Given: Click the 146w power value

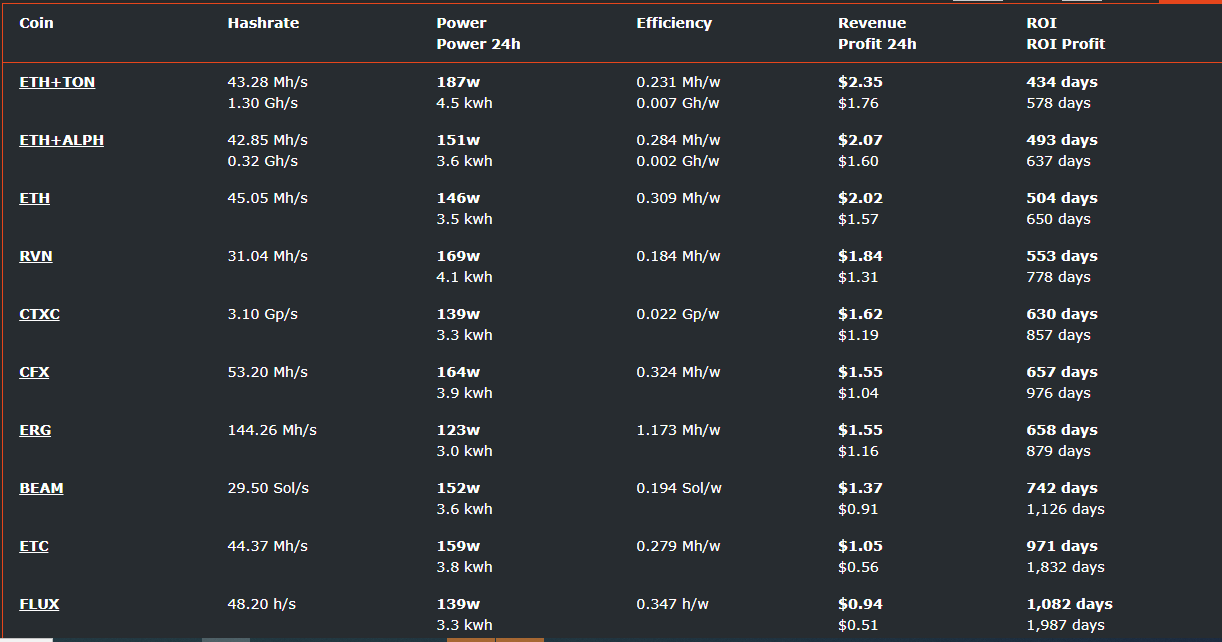Looking at the screenshot, I should 458,198.
